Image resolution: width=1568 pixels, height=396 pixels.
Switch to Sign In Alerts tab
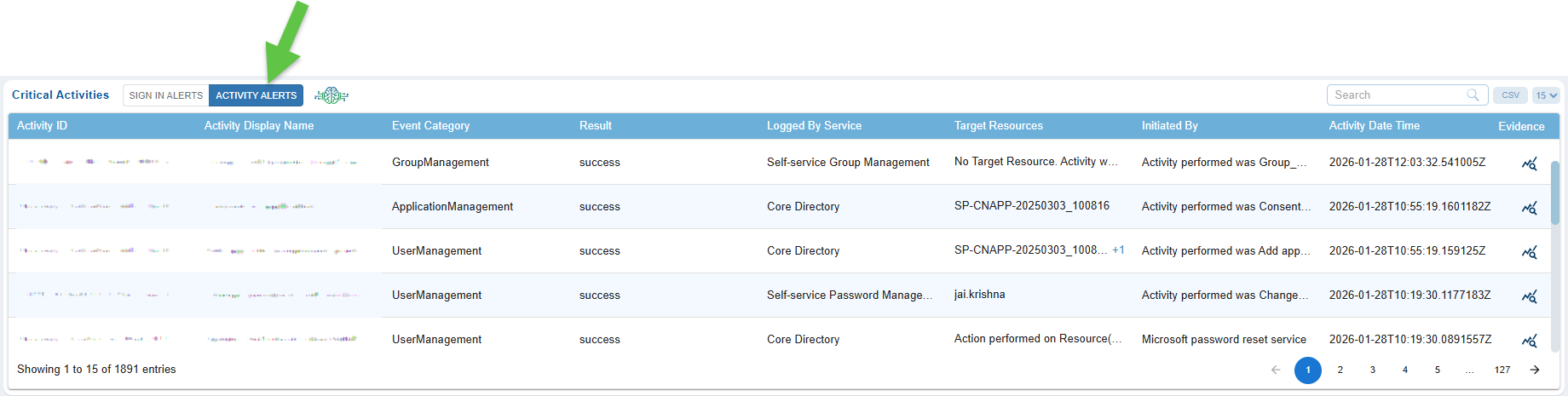point(166,95)
